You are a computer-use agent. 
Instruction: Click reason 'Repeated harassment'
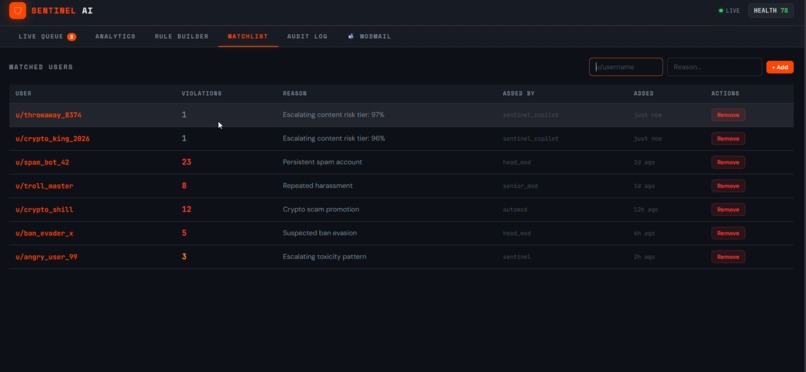pyautogui.click(x=318, y=186)
